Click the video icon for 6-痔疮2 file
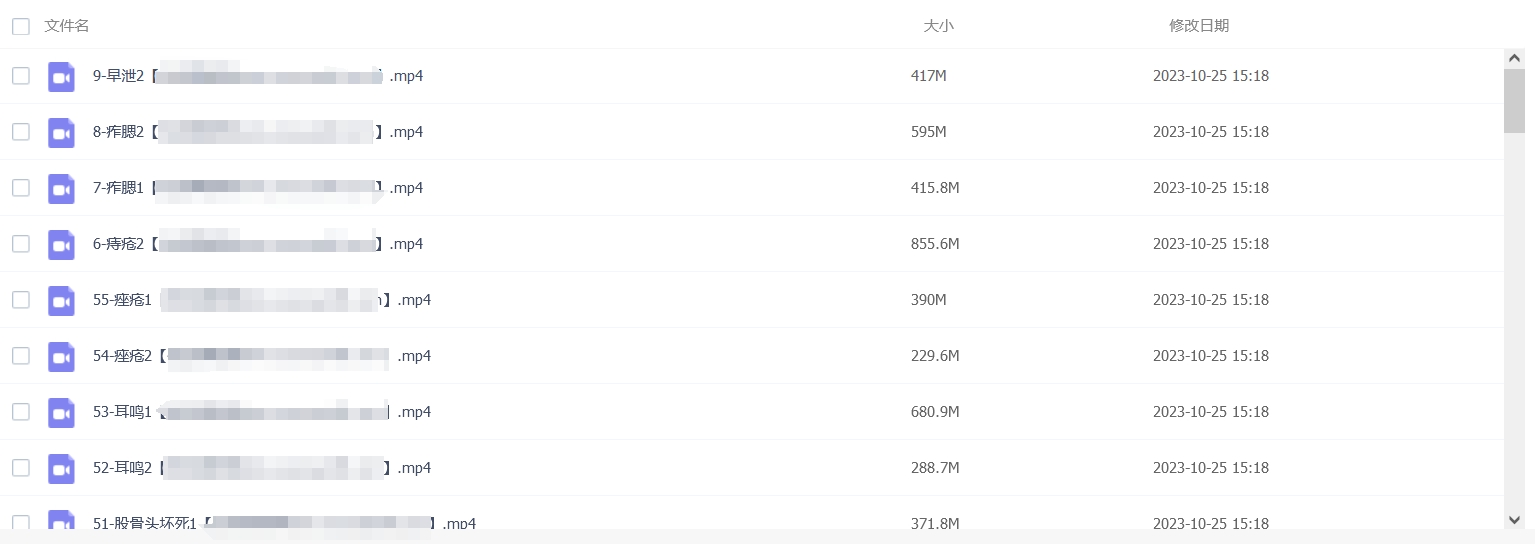 (x=61, y=244)
